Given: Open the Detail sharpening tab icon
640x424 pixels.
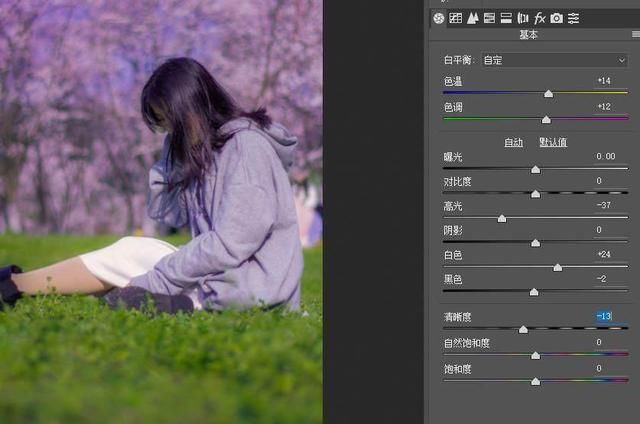Looking at the screenshot, I should point(473,18).
